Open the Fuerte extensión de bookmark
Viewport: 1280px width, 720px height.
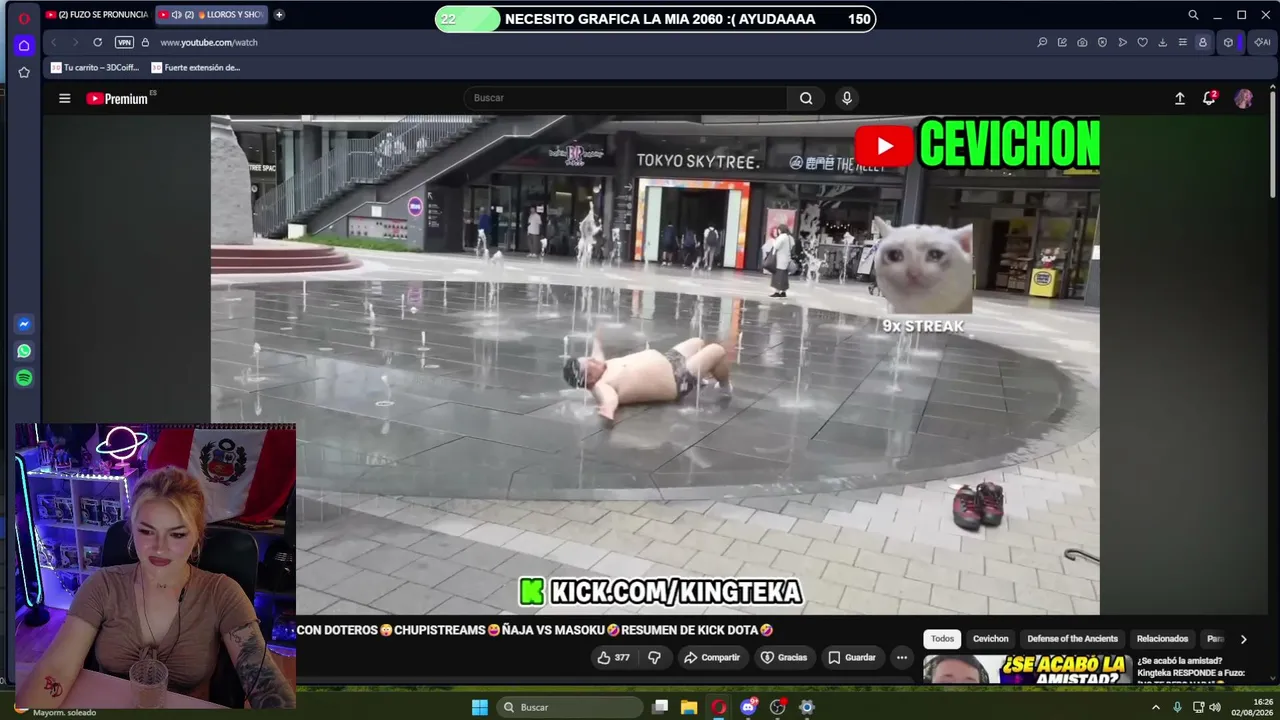(x=196, y=68)
